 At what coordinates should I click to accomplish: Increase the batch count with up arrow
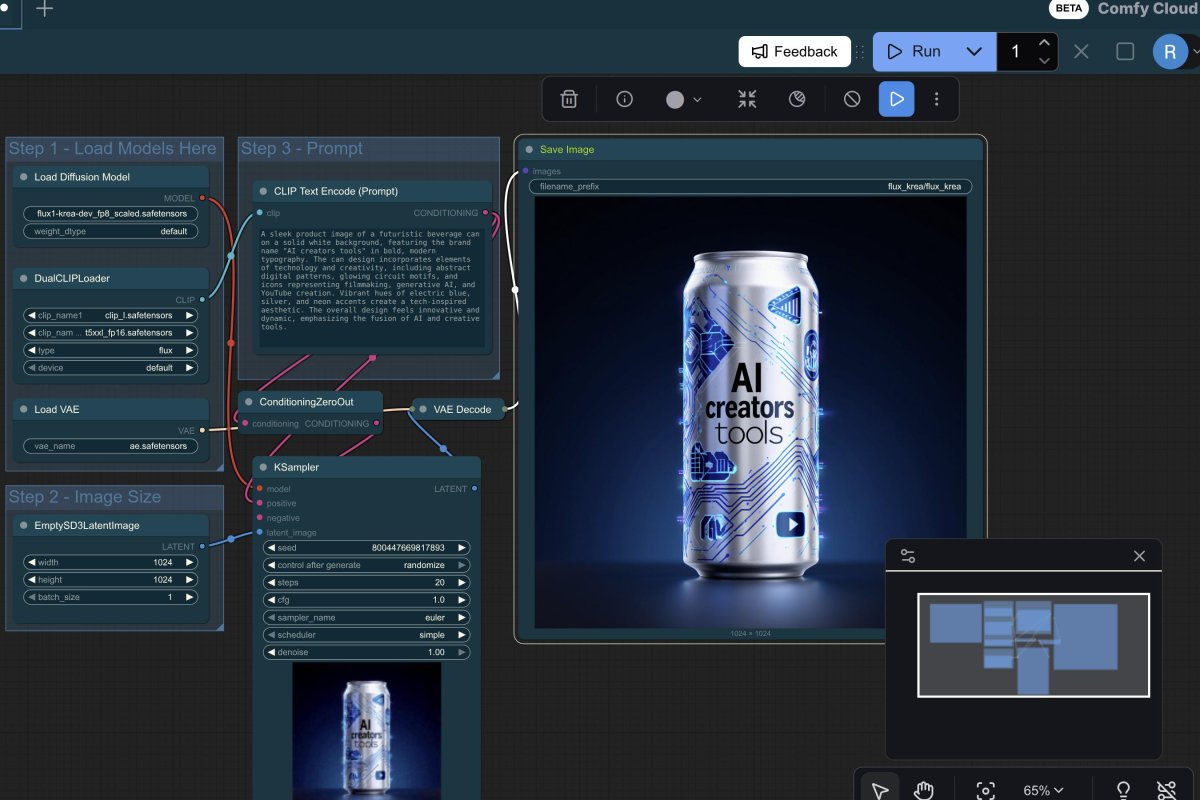pyautogui.click(x=1044, y=43)
